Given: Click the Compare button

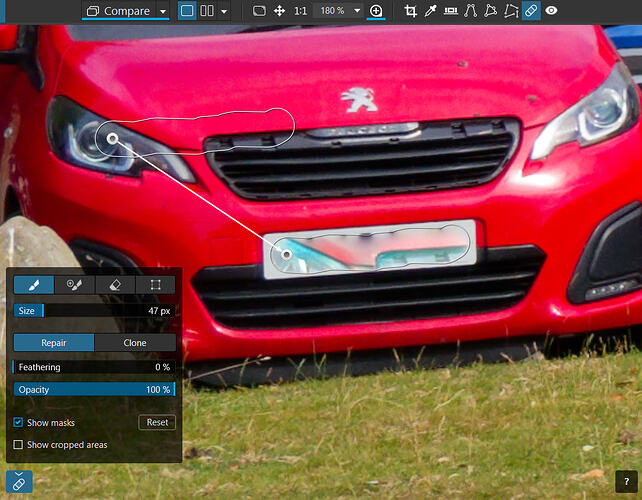Looking at the screenshot, I should pyautogui.click(x=118, y=11).
